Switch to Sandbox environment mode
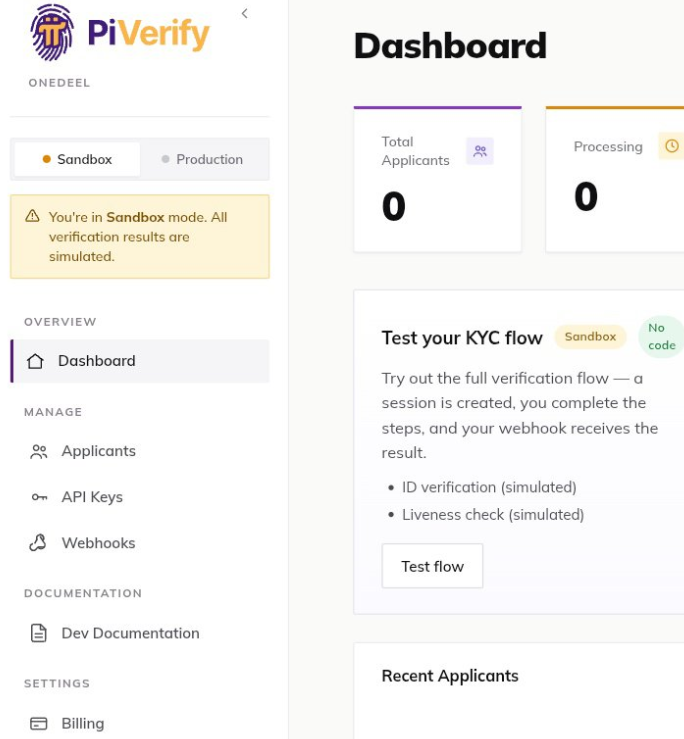Screen dimensions: 684x739 click(x=77, y=159)
